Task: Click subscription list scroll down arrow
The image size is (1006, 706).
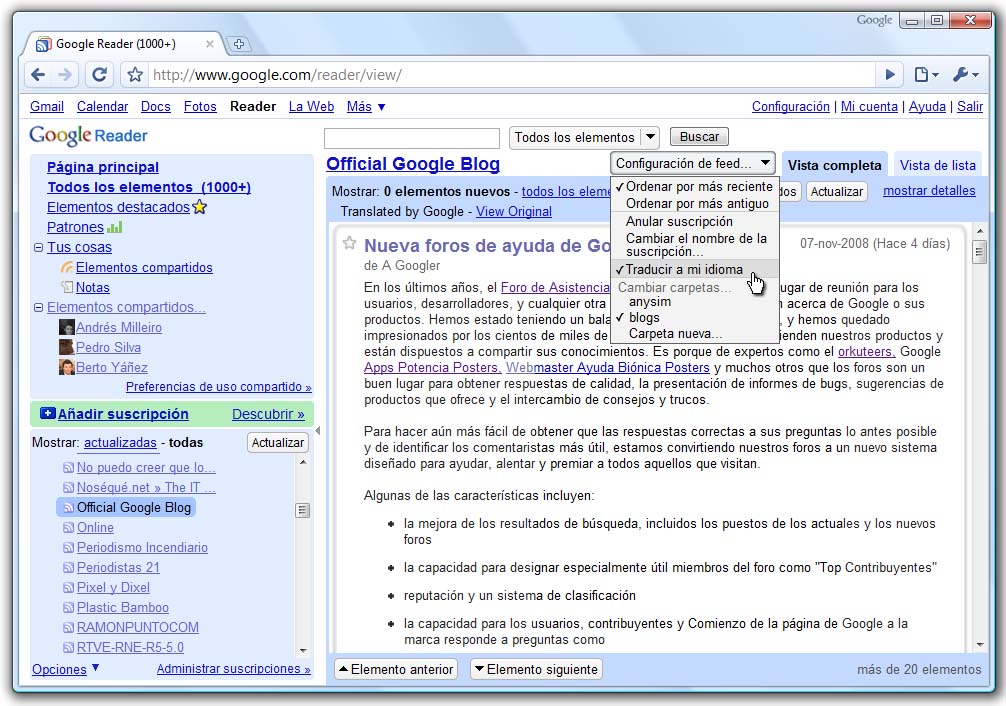Action: click(303, 650)
